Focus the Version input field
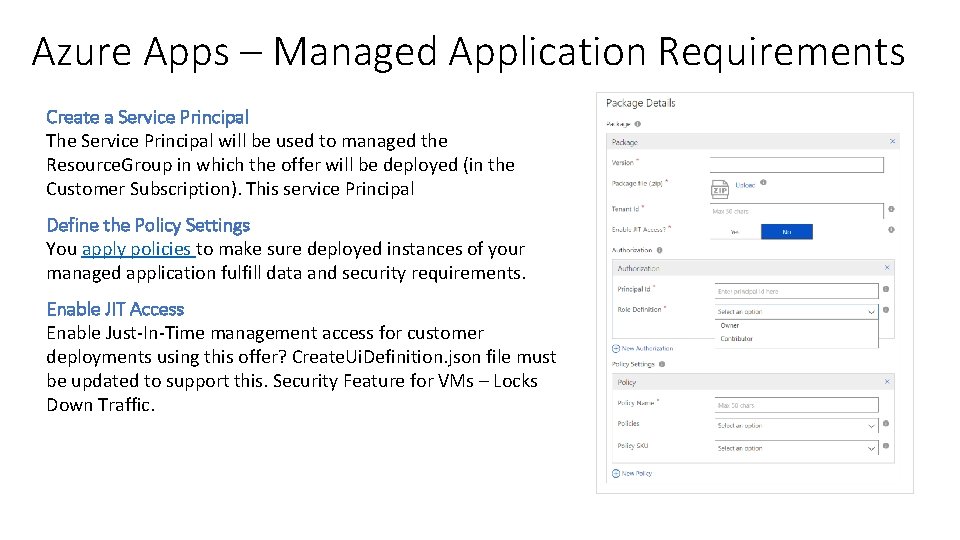This screenshot has height=540, width=960. [x=797, y=165]
